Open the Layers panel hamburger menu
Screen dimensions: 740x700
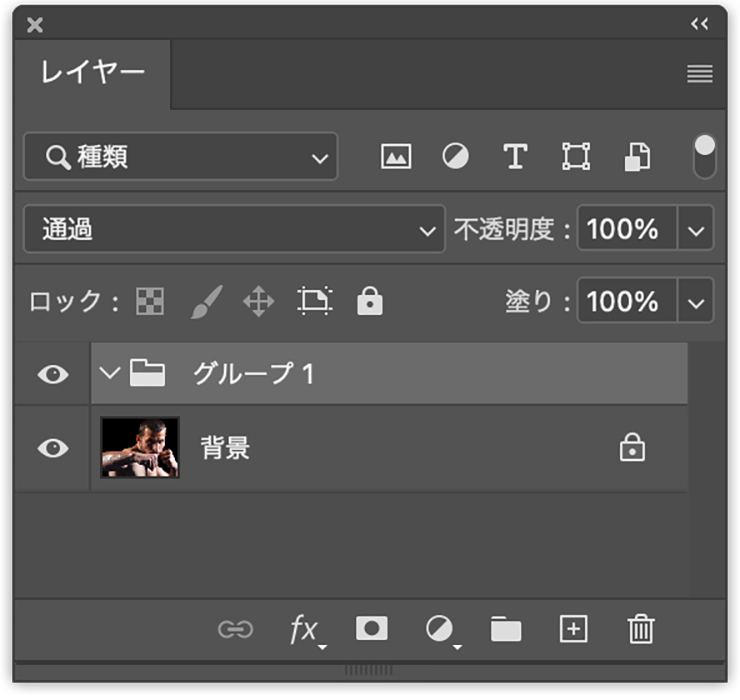pyautogui.click(x=700, y=74)
